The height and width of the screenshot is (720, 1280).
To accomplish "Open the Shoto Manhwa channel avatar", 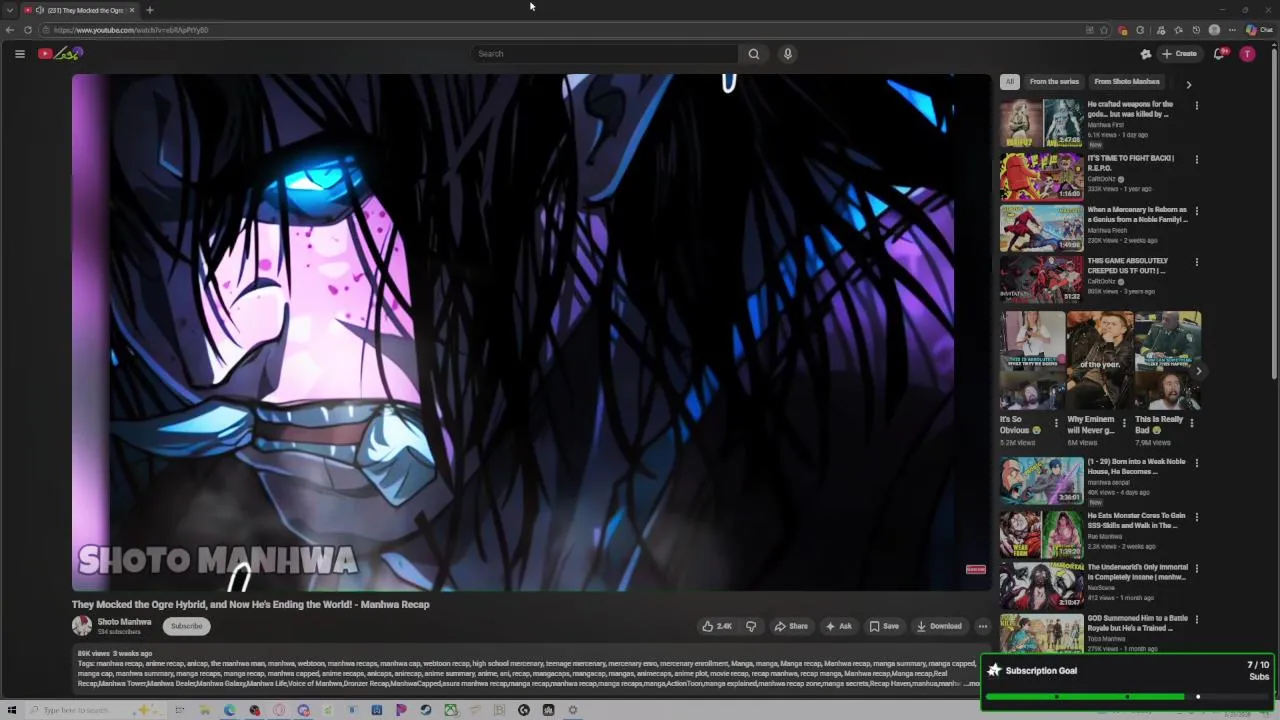I will click(82, 626).
